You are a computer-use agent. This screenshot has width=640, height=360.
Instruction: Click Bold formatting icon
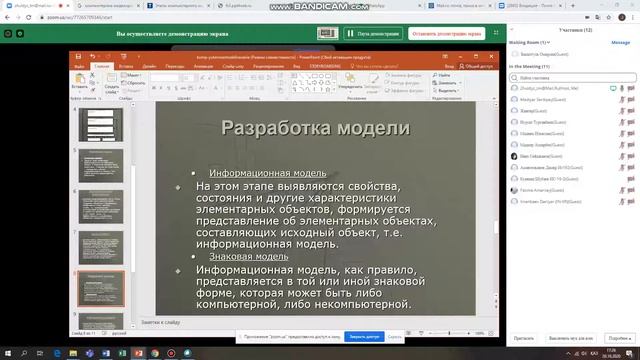coord(154,88)
